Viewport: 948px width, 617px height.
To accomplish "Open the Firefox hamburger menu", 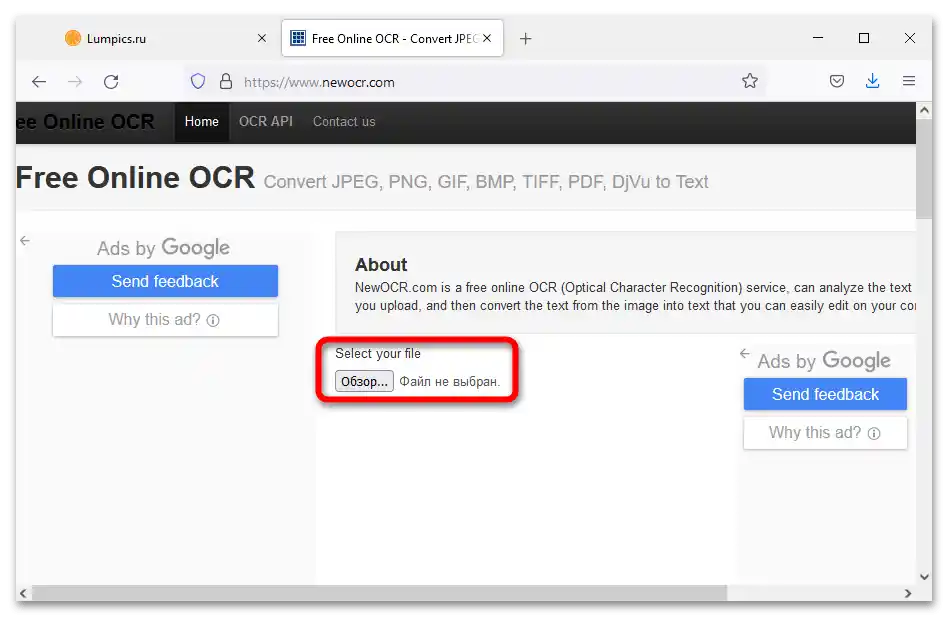I will tap(909, 81).
